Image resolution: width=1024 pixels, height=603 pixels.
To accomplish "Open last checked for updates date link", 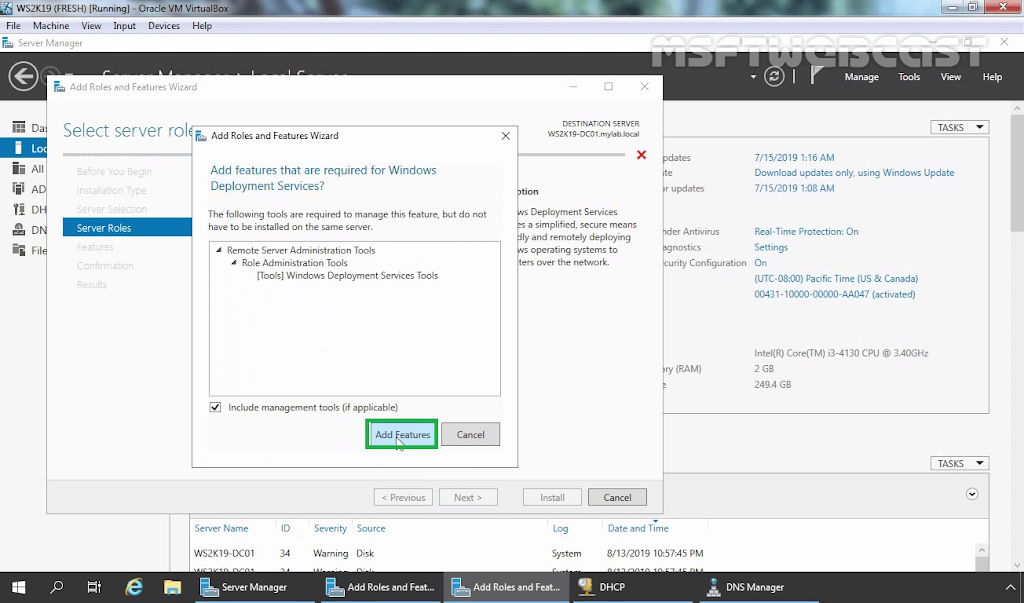I will pyautogui.click(x=794, y=188).
